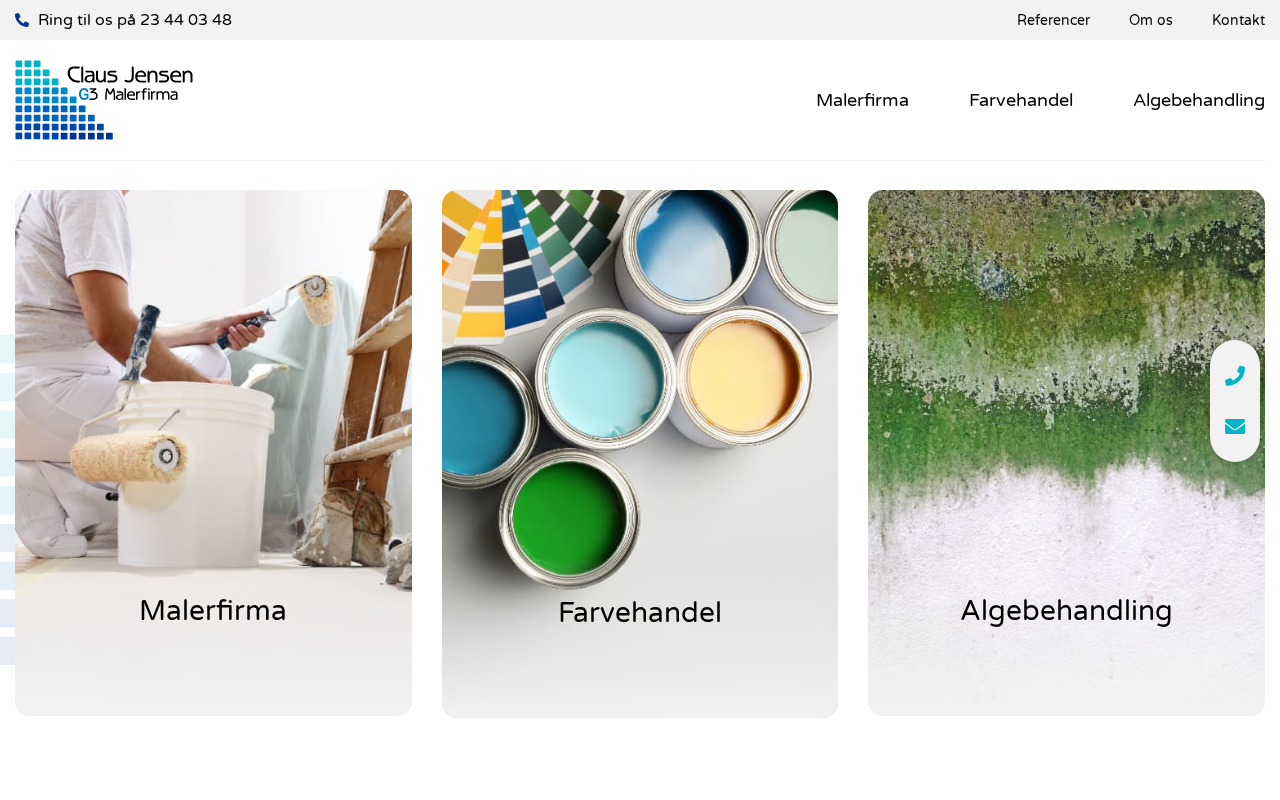This screenshot has height=800, width=1280.
Task: Click the Farvehandel card title
Action: tap(640, 613)
